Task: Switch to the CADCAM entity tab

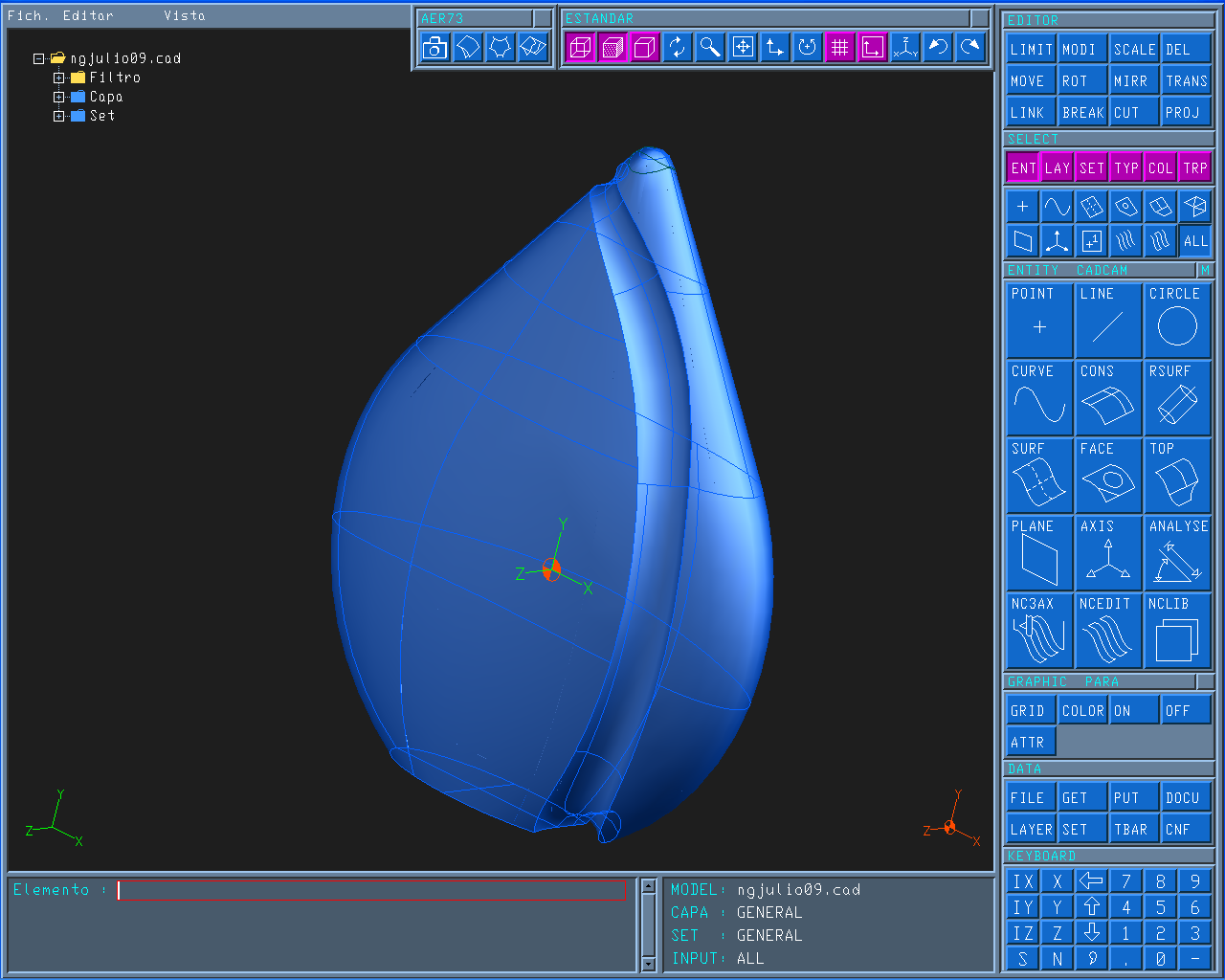Action: click(1102, 271)
